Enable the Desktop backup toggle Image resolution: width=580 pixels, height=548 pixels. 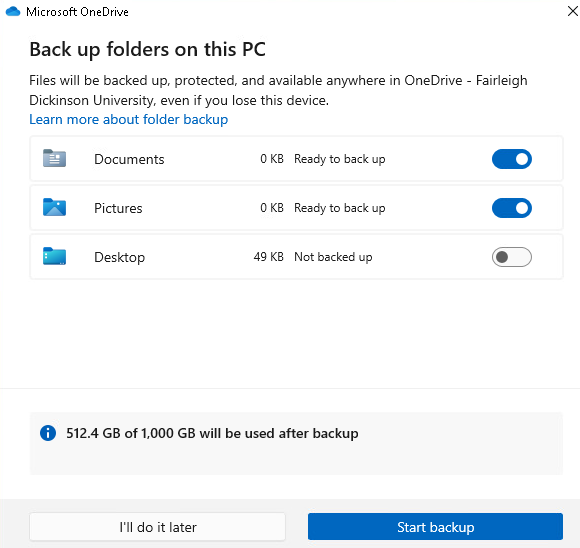(x=512, y=257)
